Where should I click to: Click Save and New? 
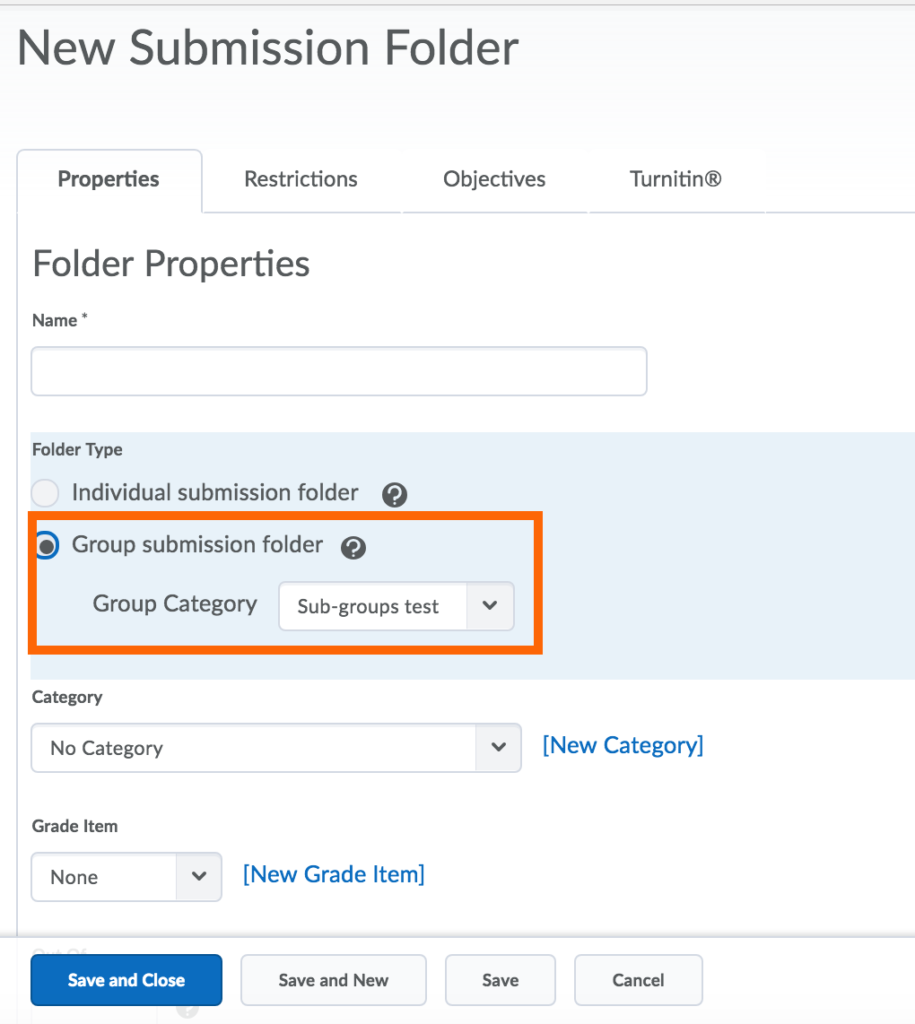pyautogui.click(x=333, y=980)
